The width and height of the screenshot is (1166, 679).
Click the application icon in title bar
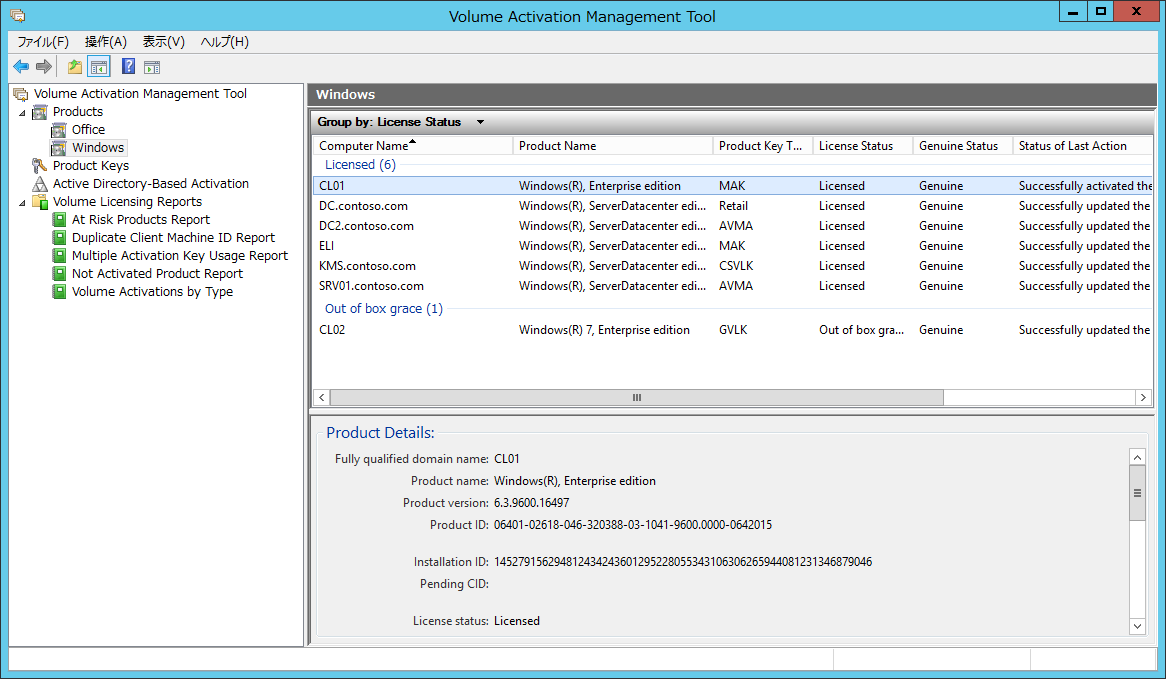point(18,15)
